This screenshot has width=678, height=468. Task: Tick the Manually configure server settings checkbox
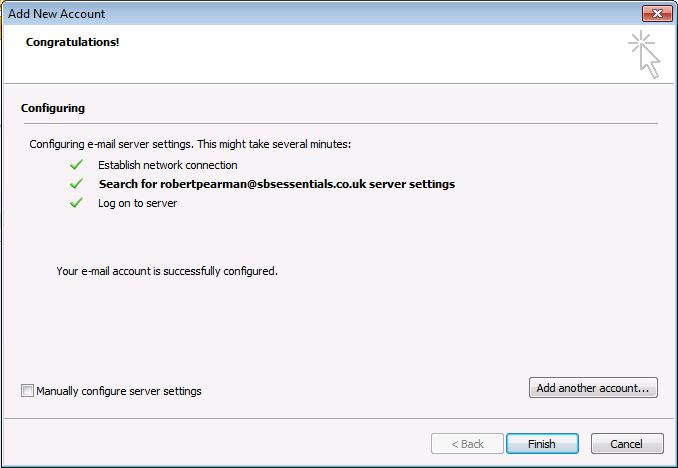pos(27,391)
